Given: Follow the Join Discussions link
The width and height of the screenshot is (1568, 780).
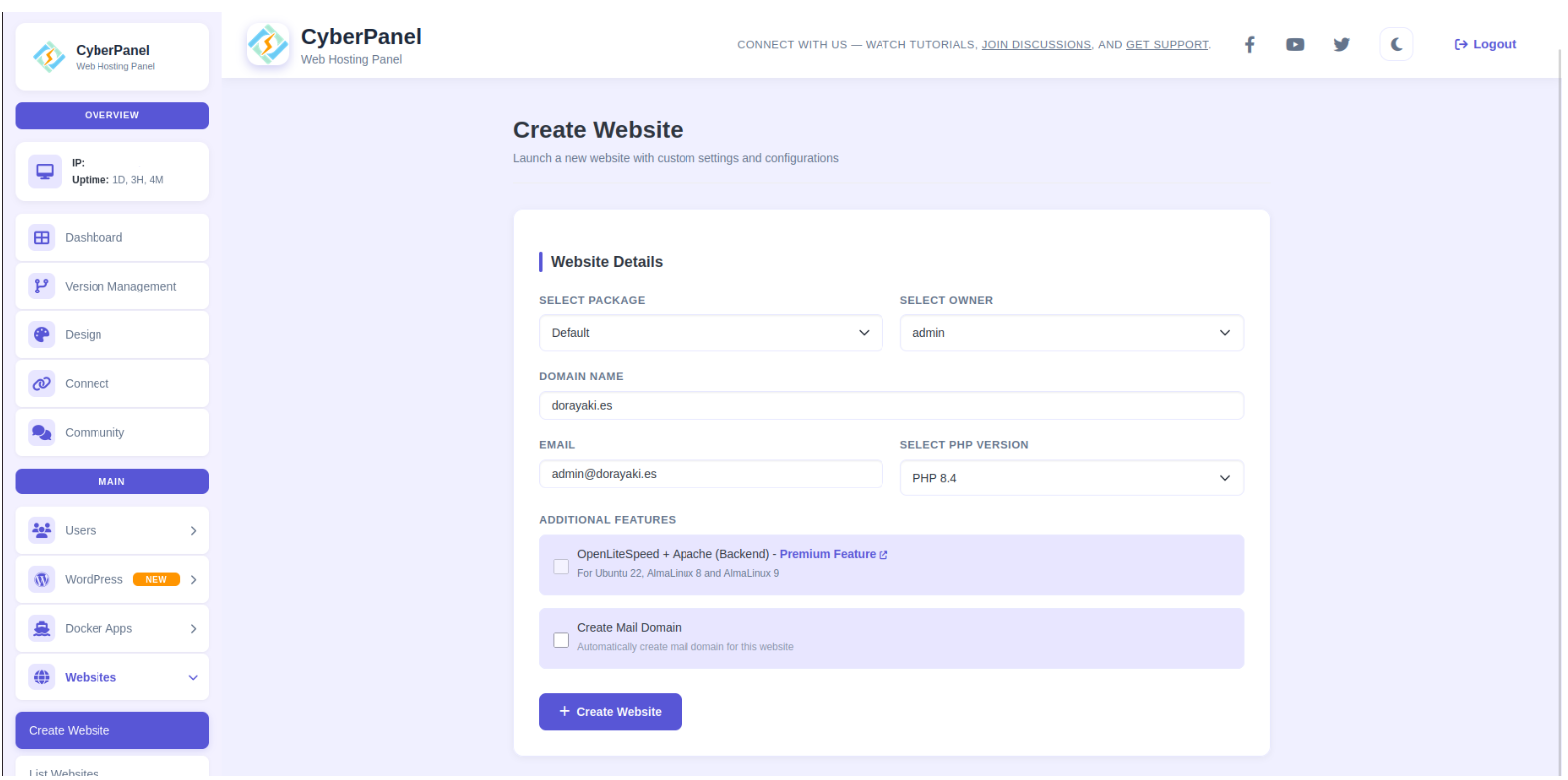Looking at the screenshot, I should [x=1037, y=45].
